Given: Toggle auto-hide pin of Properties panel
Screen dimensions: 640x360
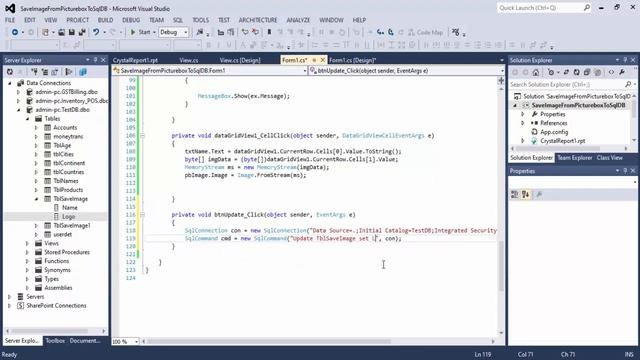Looking at the screenshot, I should click(625, 171).
